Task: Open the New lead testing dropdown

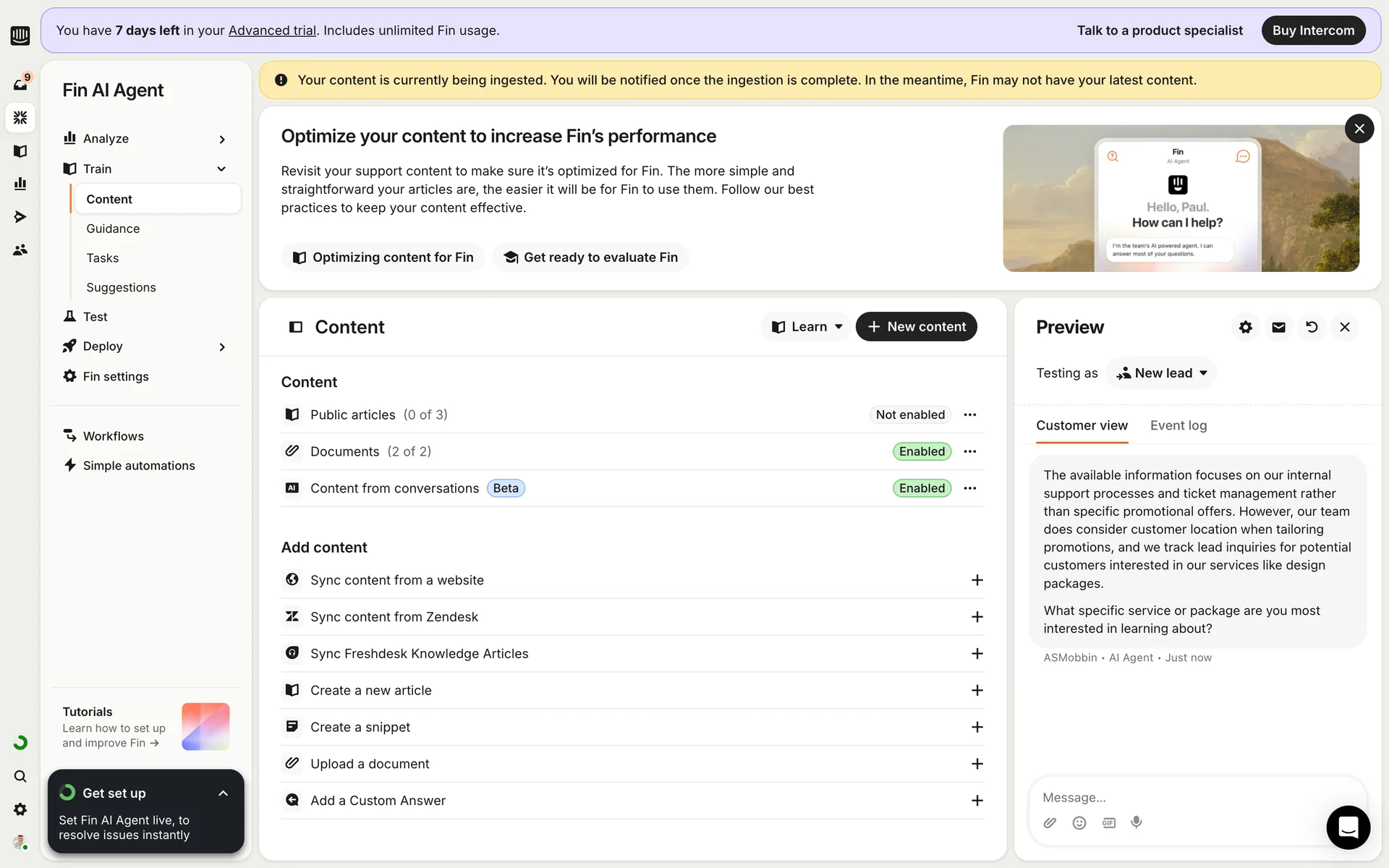Action: pyautogui.click(x=1162, y=373)
